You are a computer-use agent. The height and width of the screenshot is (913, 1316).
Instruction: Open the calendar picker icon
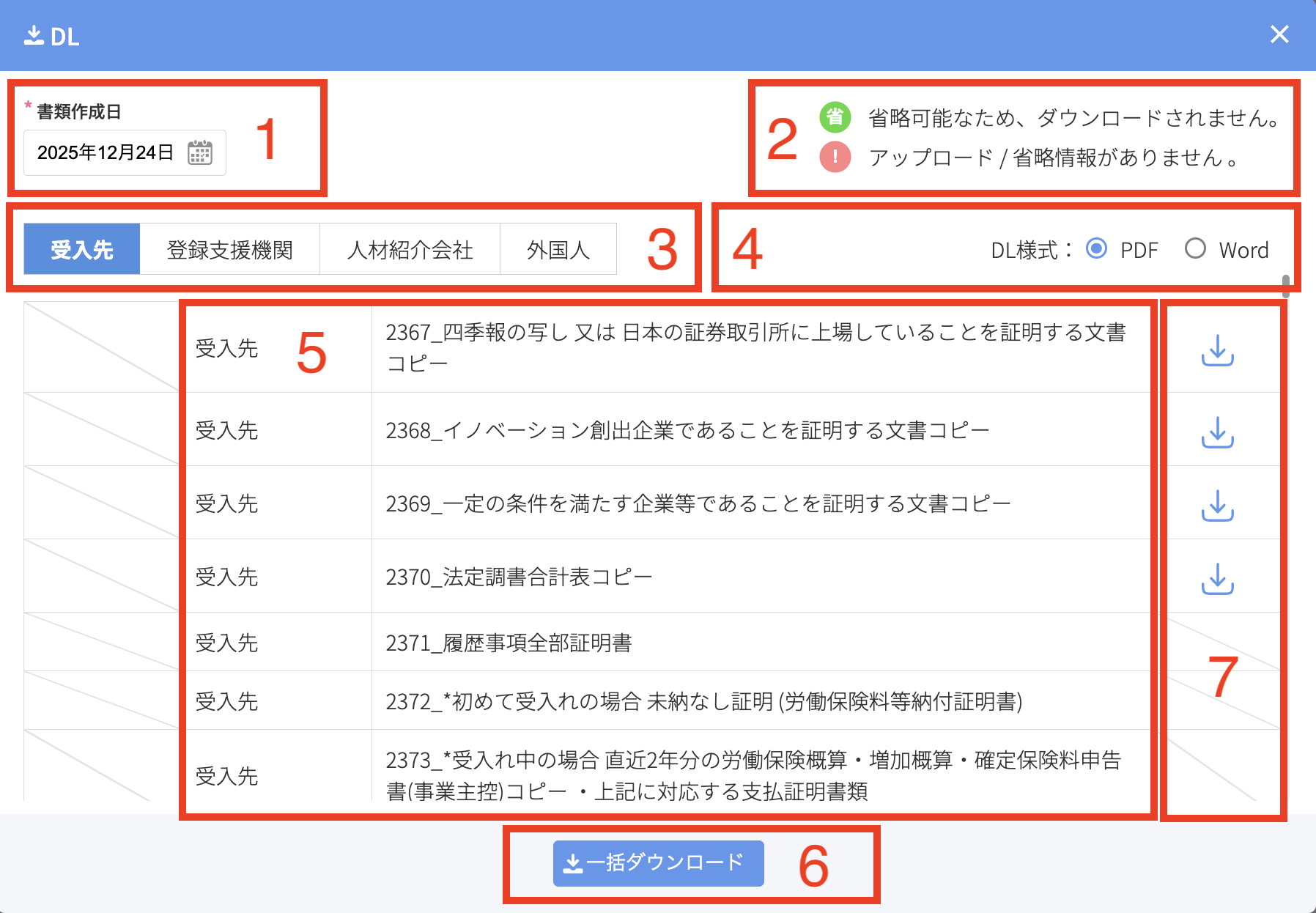click(x=200, y=152)
